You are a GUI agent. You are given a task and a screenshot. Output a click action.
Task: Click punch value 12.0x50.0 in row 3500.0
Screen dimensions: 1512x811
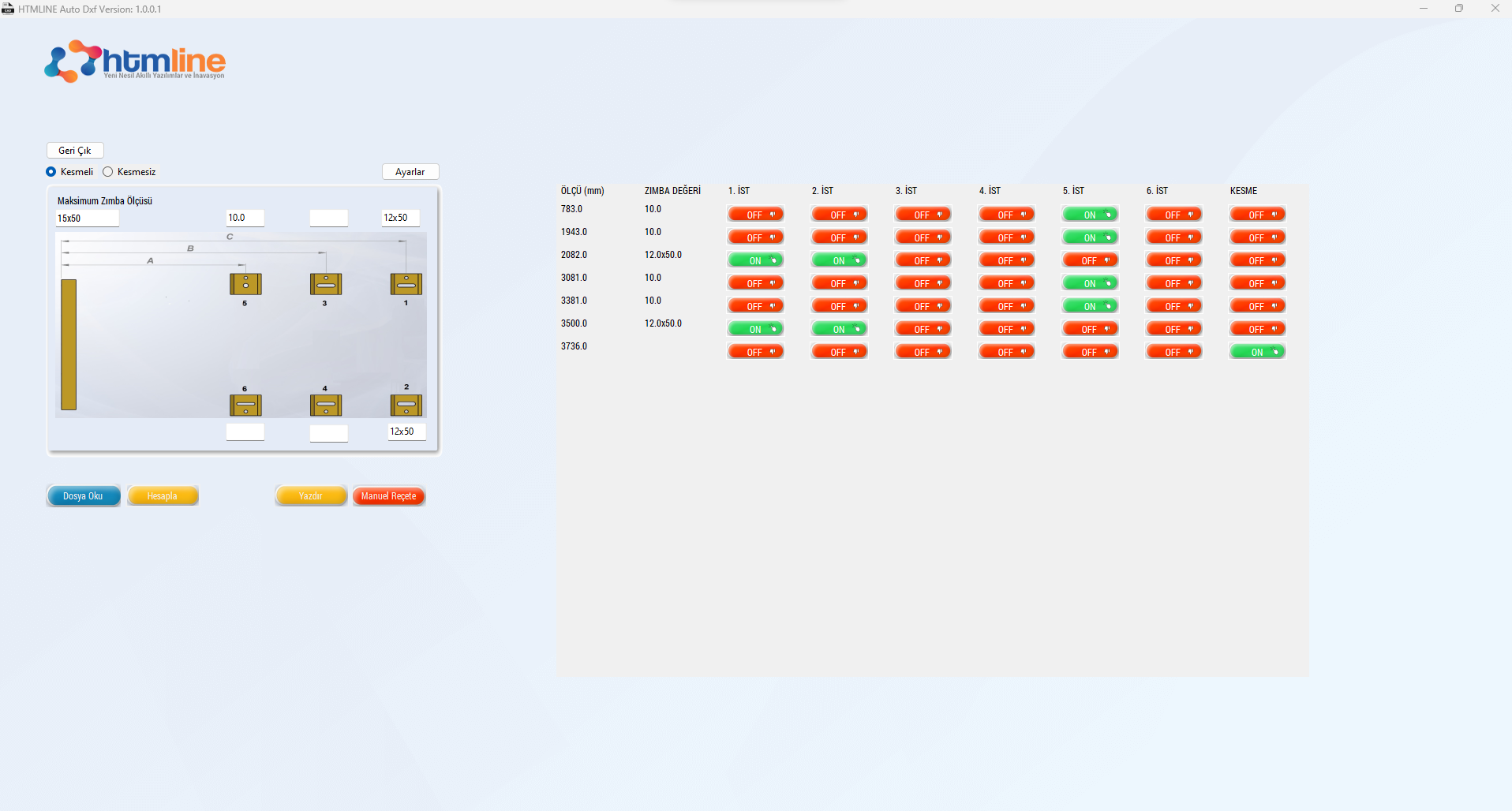click(663, 323)
